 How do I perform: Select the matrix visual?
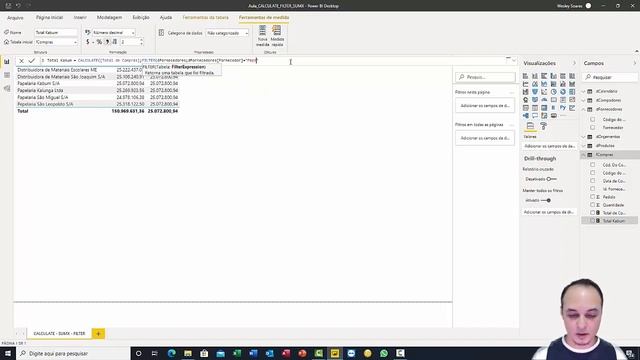tap(544, 108)
